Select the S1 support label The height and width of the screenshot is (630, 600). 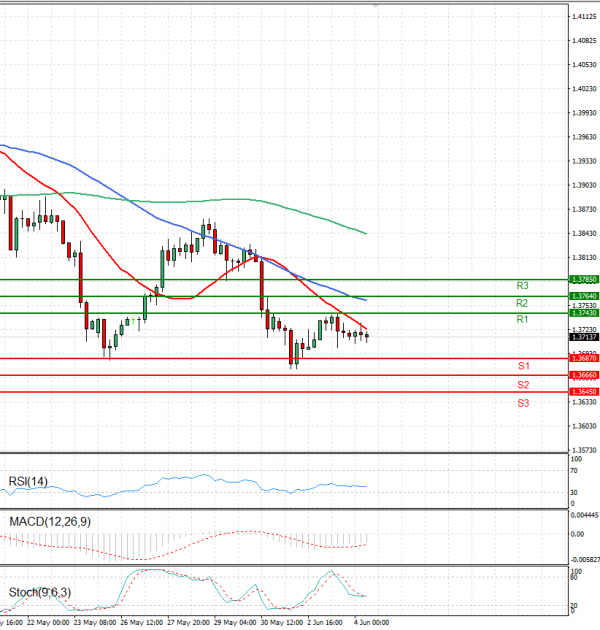point(524,366)
